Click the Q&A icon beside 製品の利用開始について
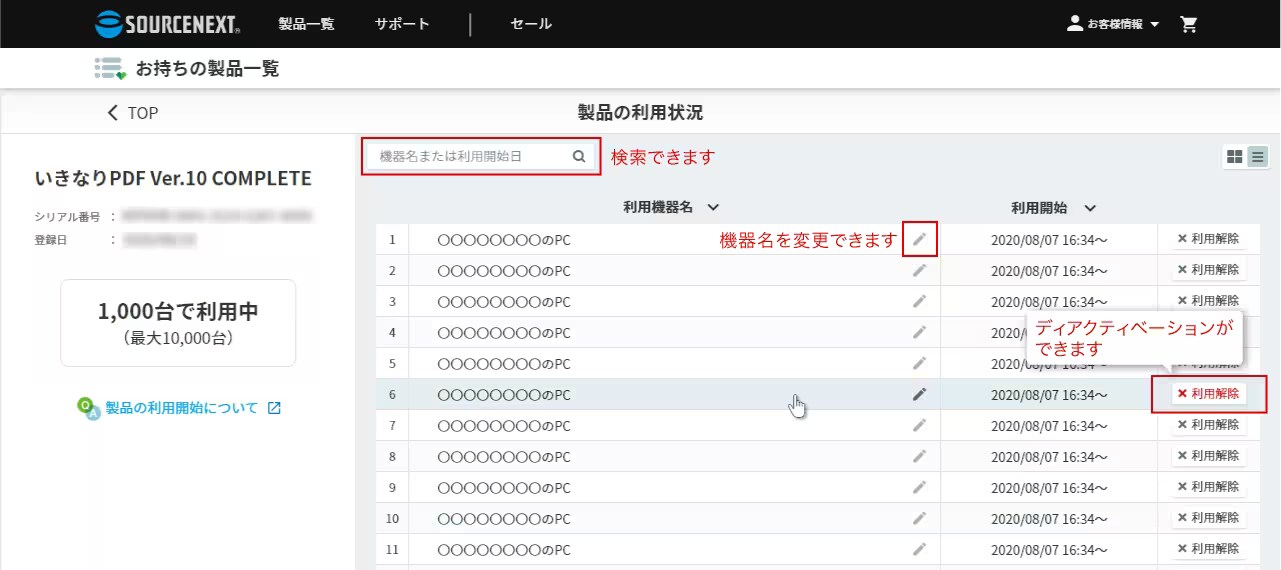1281x570 pixels. tap(88, 408)
